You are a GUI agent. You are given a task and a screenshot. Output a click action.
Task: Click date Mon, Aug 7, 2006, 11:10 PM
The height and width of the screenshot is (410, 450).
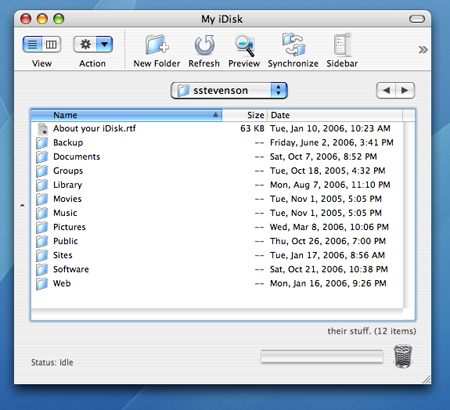pyautogui.click(x=330, y=185)
